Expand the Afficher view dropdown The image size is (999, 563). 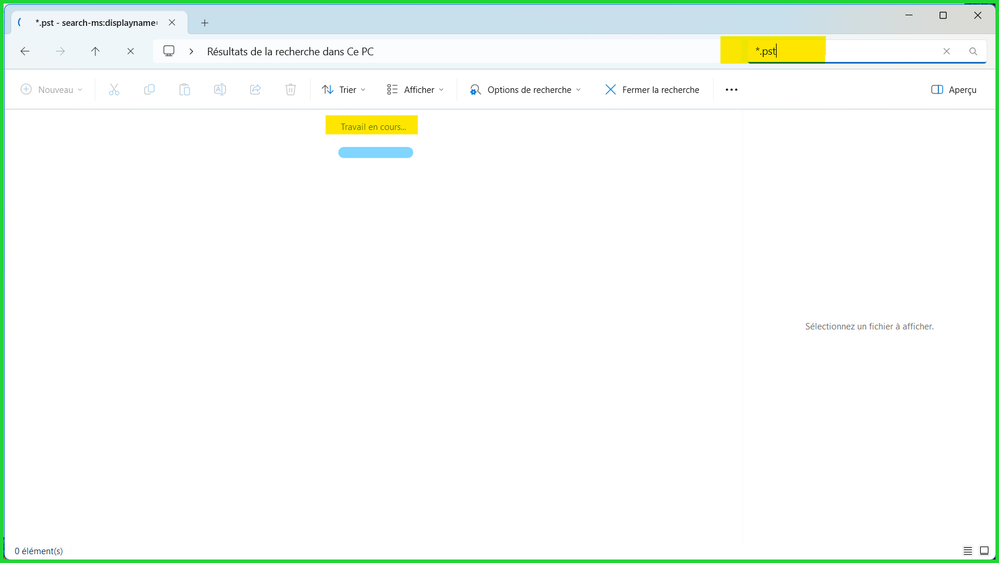pyautogui.click(x=415, y=90)
